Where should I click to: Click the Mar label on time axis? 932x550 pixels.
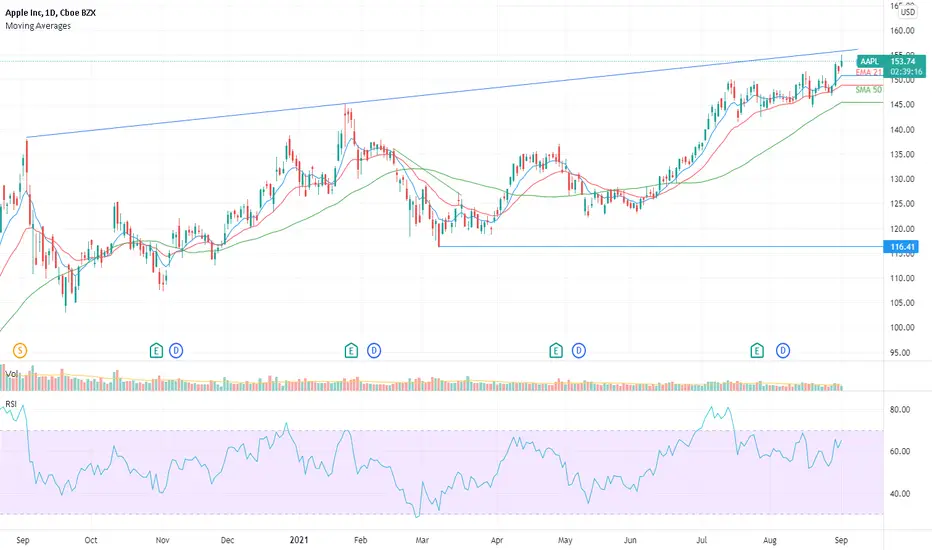(422, 540)
